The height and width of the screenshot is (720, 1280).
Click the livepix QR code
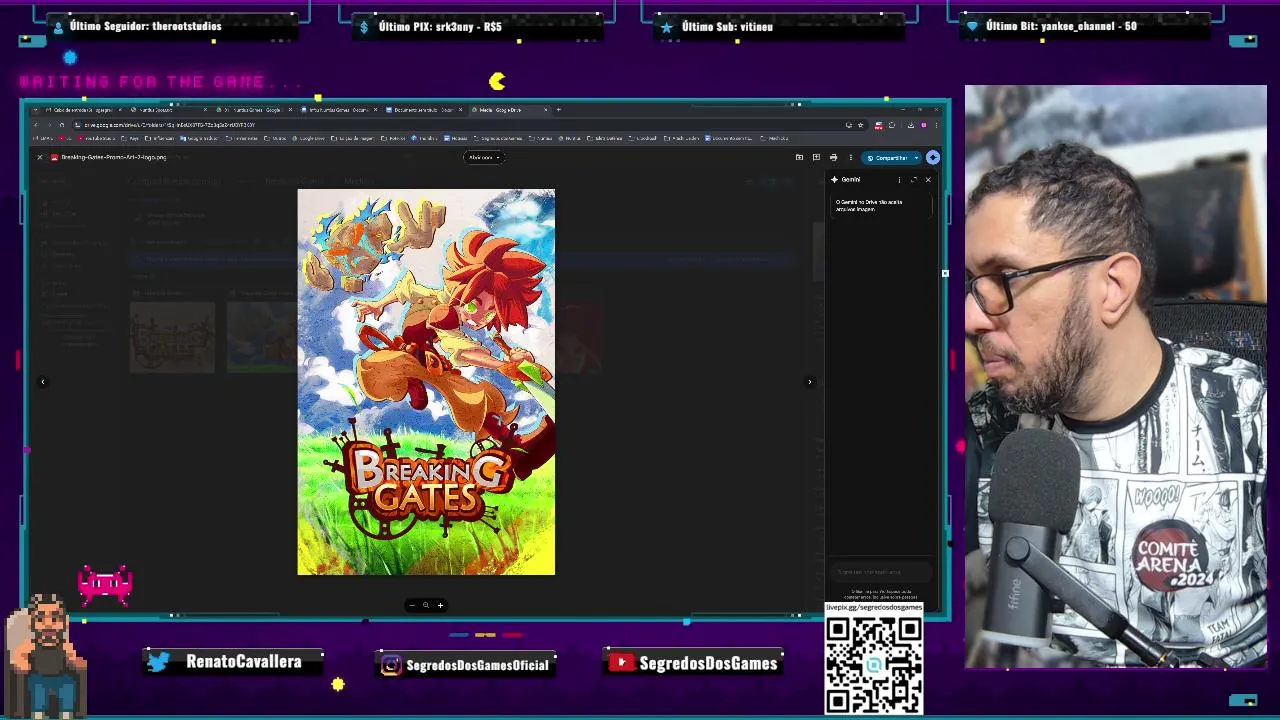[x=874, y=666]
